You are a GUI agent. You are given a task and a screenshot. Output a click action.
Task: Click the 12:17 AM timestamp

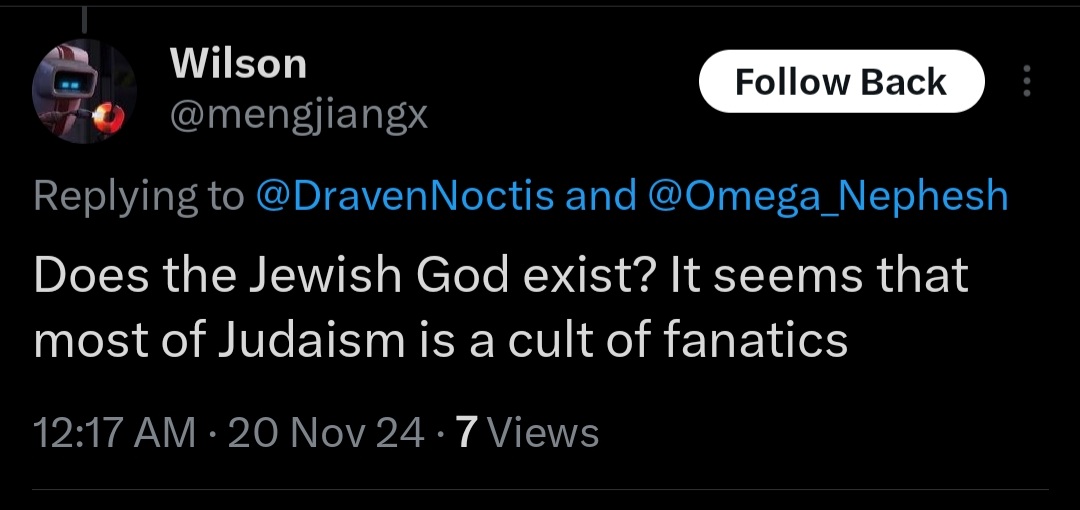point(114,433)
